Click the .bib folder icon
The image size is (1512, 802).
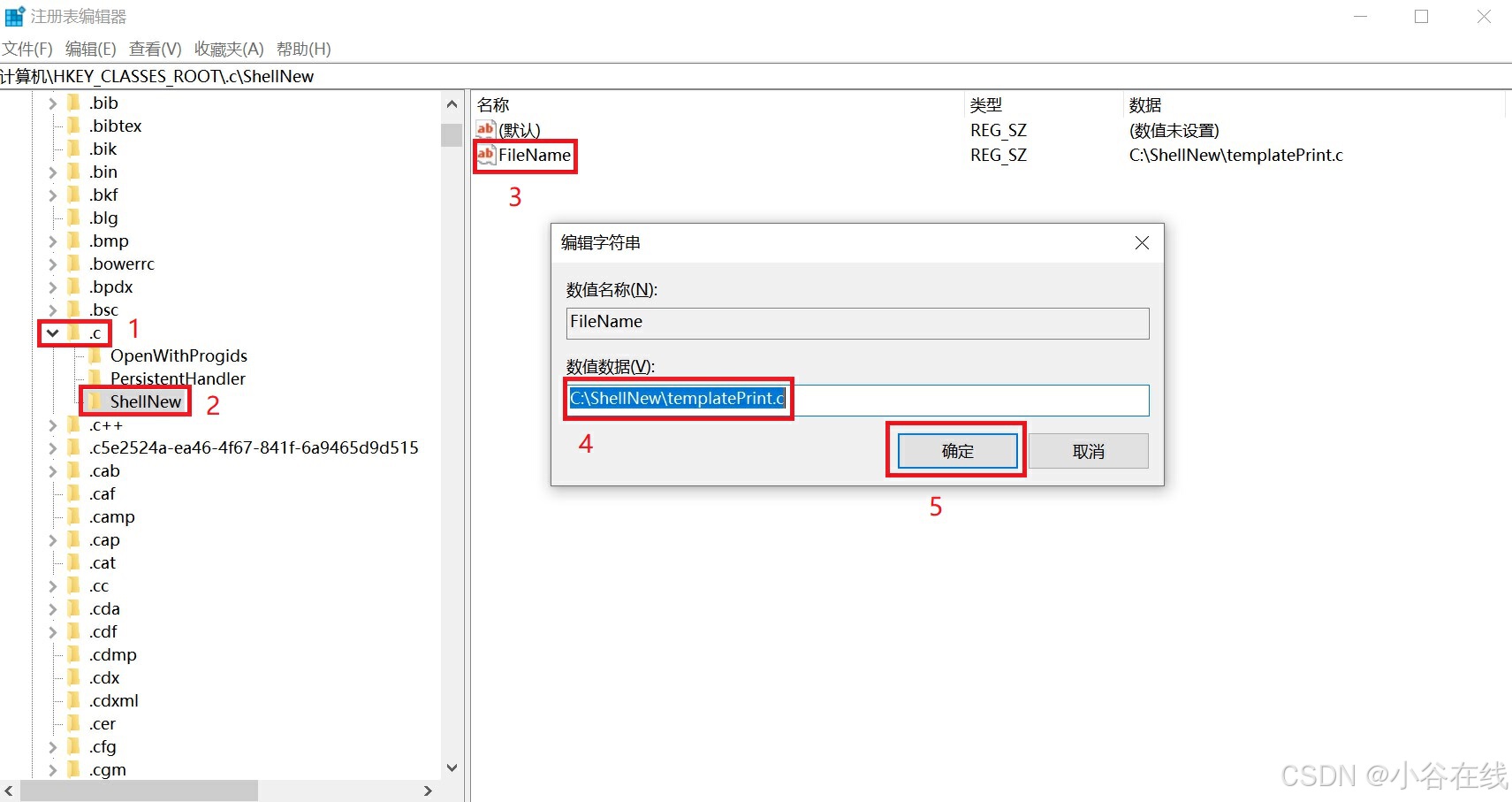[74, 103]
